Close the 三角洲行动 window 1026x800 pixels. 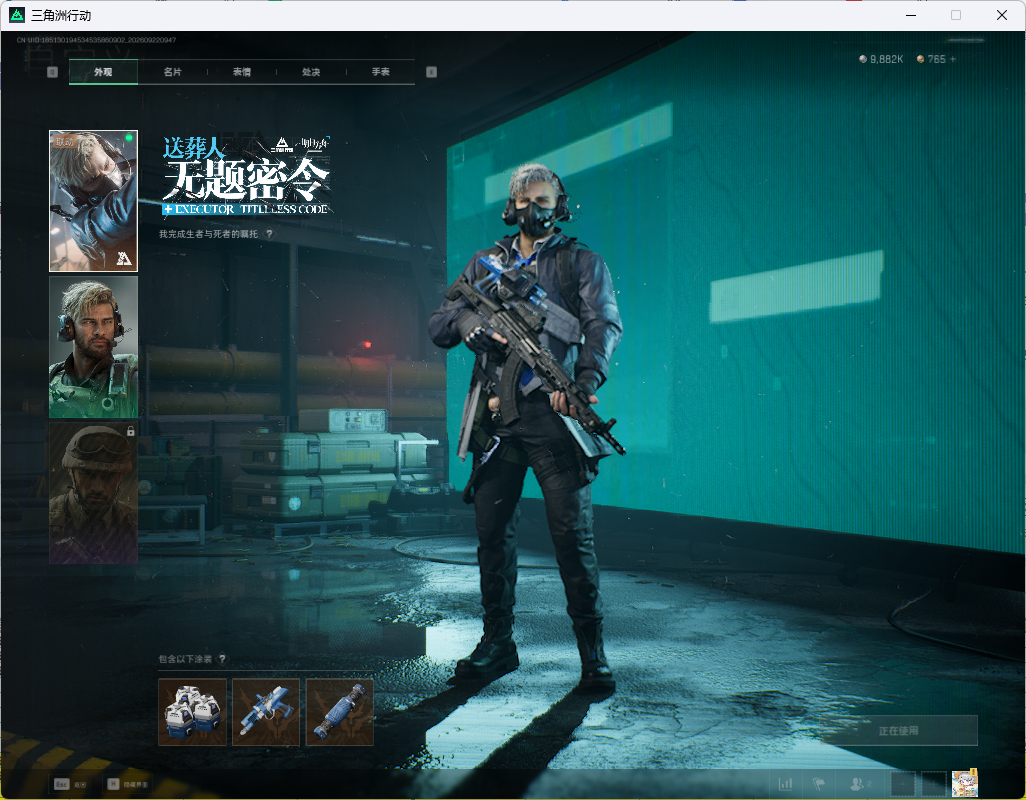pos(1002,15)
